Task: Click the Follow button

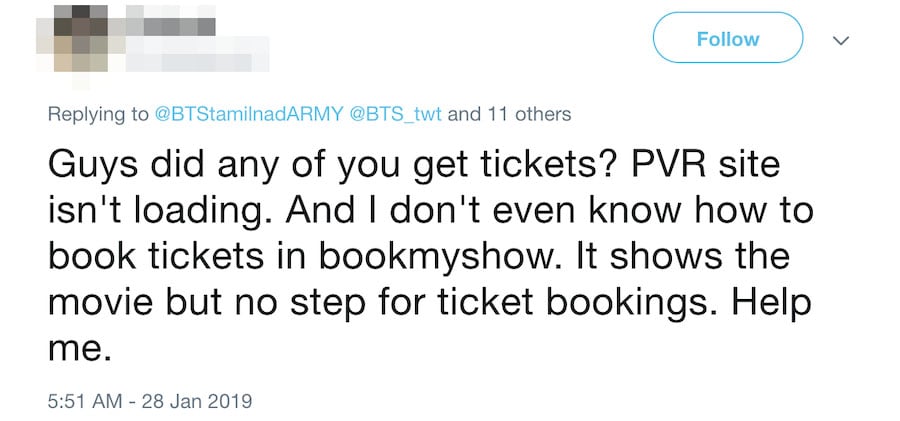Action: 727,39
